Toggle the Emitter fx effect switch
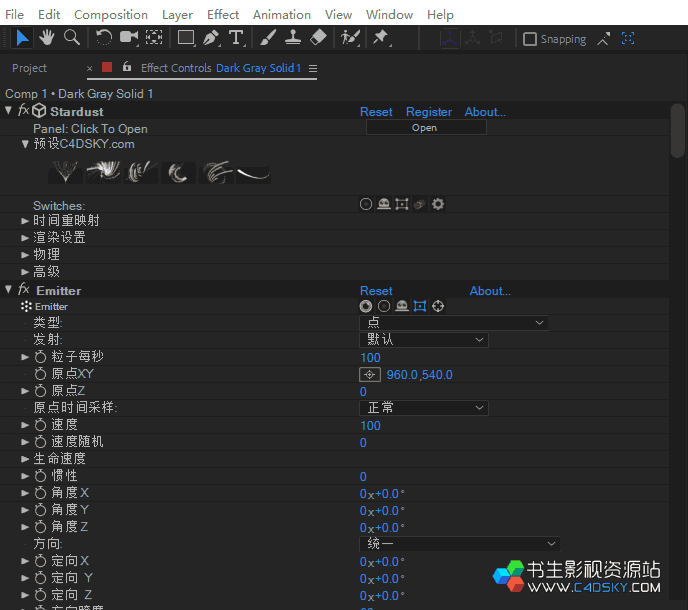This screenshot has height=610, width=688. pyautogui.click(x=23, y=289)
